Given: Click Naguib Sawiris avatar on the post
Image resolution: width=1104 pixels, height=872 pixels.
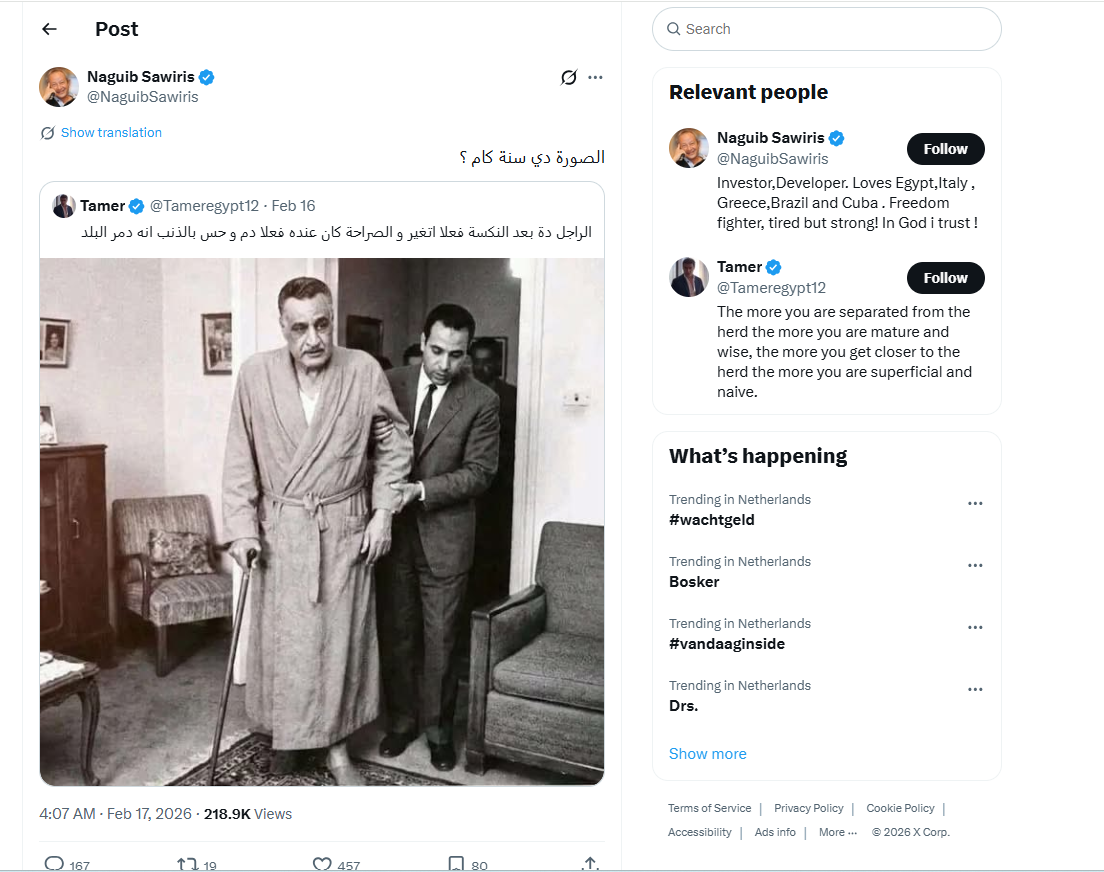Looking at the screenshot, I should [x=59, y=87].
